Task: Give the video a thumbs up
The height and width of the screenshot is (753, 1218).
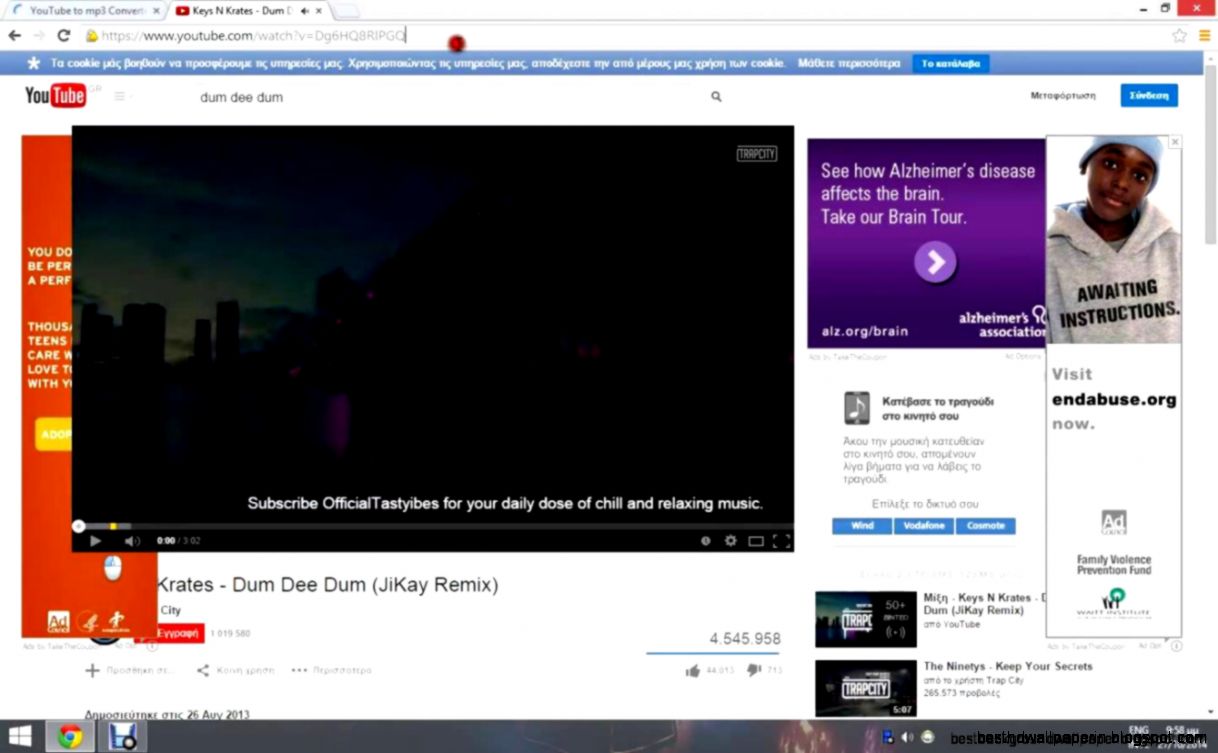Action: (x=694, y=670)
